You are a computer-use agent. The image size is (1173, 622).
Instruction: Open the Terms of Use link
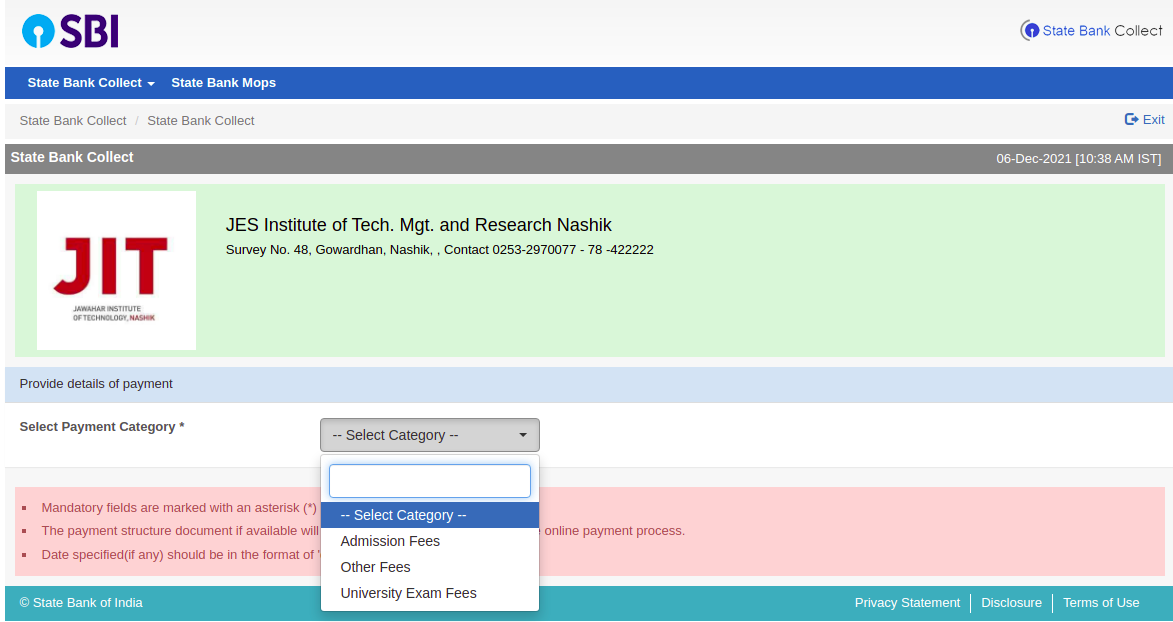pyautogui.click(x=1101, y=603)
